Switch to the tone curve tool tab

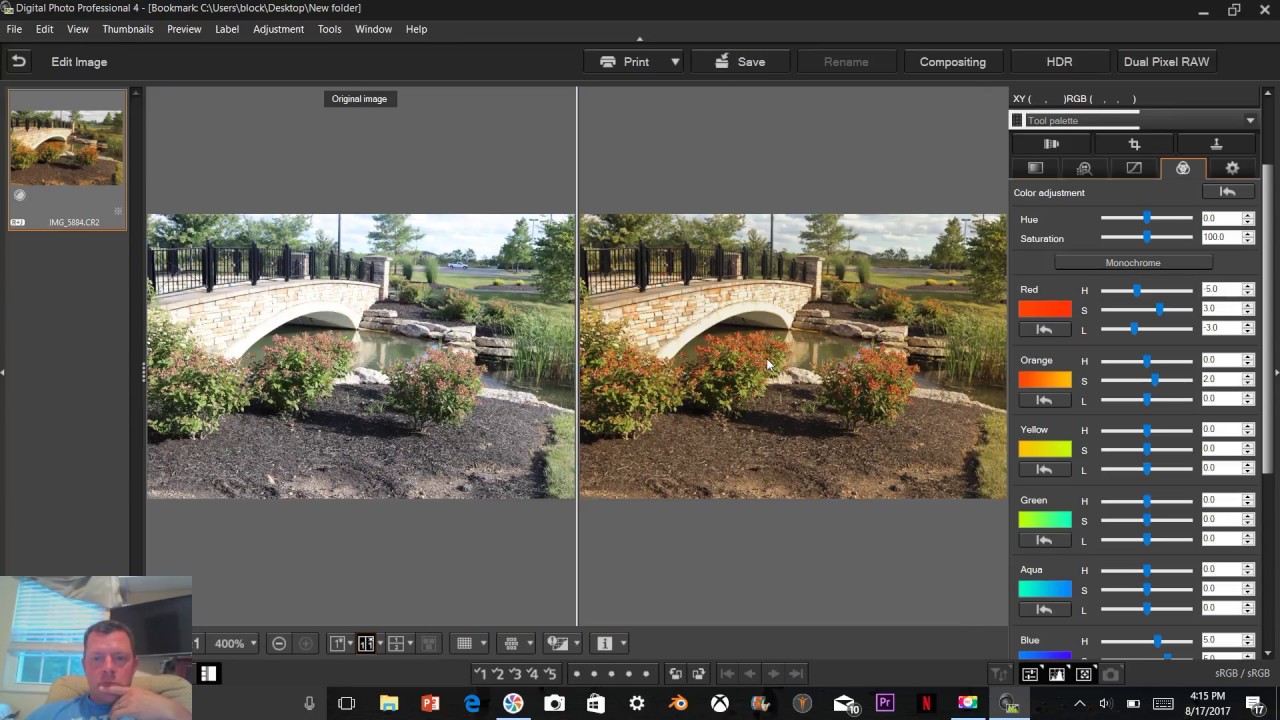click(x=1134, y=168)
